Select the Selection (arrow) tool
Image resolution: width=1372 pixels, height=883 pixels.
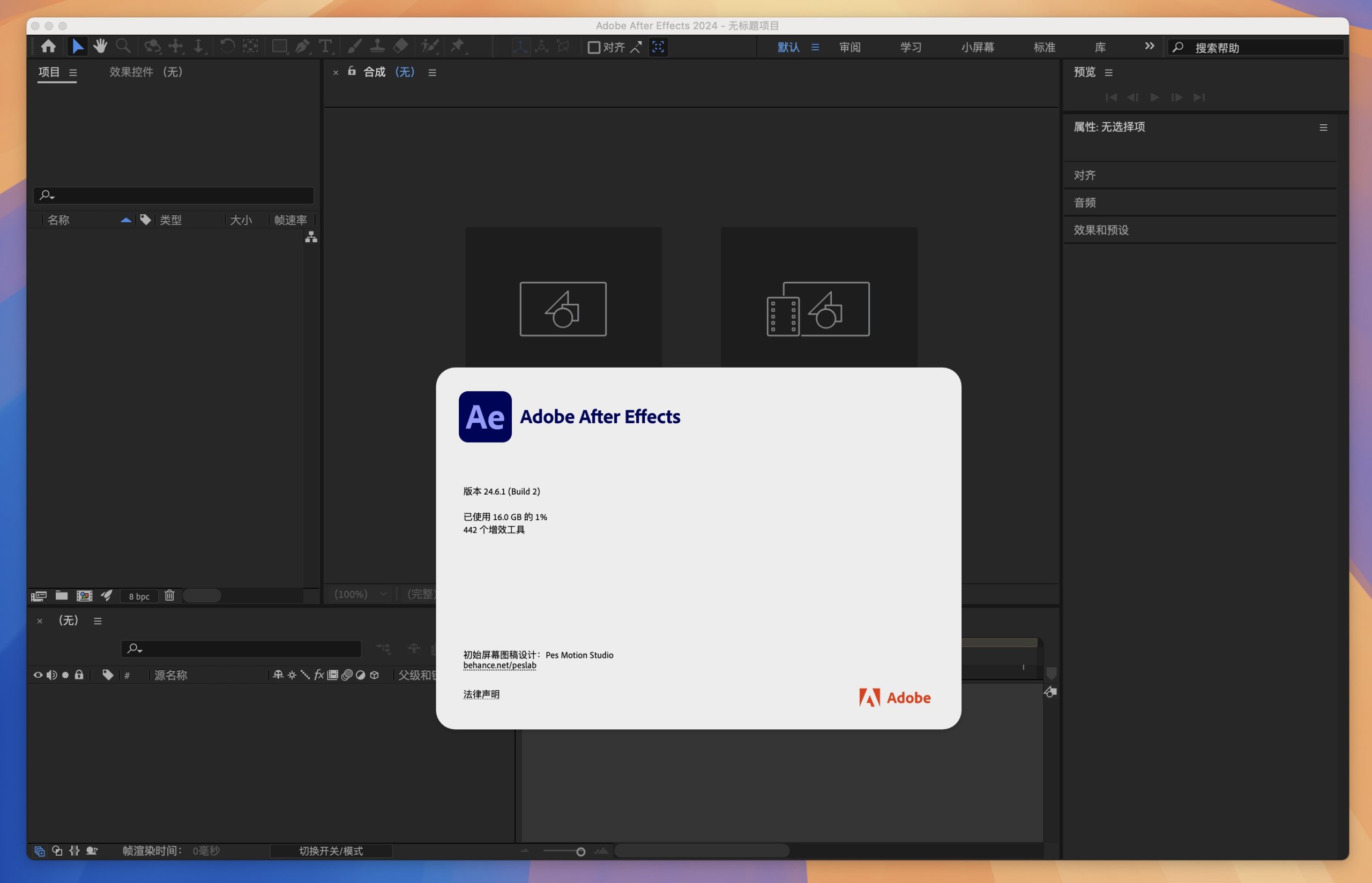click(77, 47)
